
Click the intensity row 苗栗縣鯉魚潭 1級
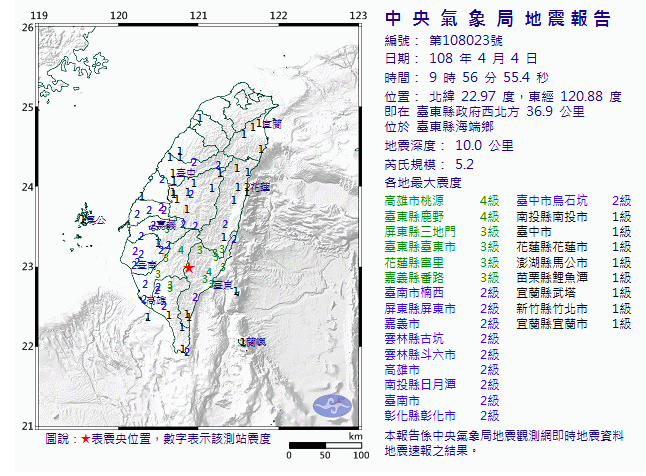(574, 277)
